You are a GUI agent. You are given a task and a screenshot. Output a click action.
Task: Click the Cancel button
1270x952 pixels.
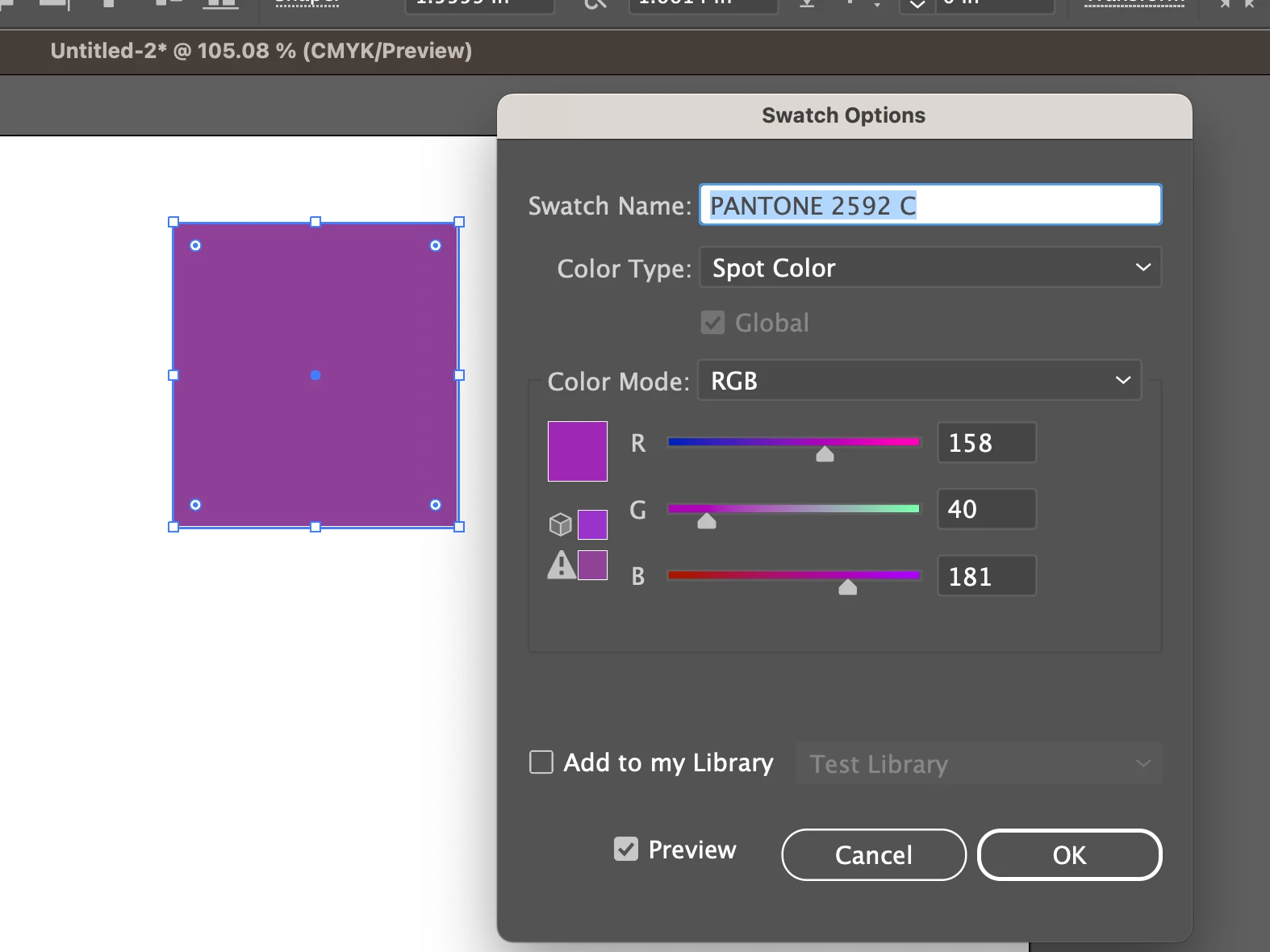point(874,854)
